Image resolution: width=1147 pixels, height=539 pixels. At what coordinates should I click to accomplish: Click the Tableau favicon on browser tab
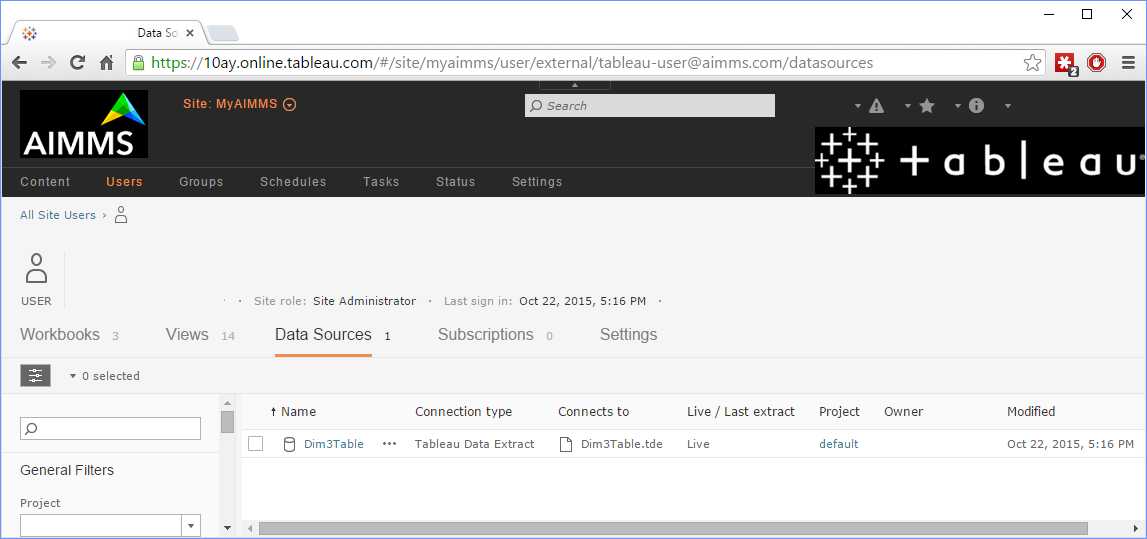pyautogui.click(x=29, y=33)
